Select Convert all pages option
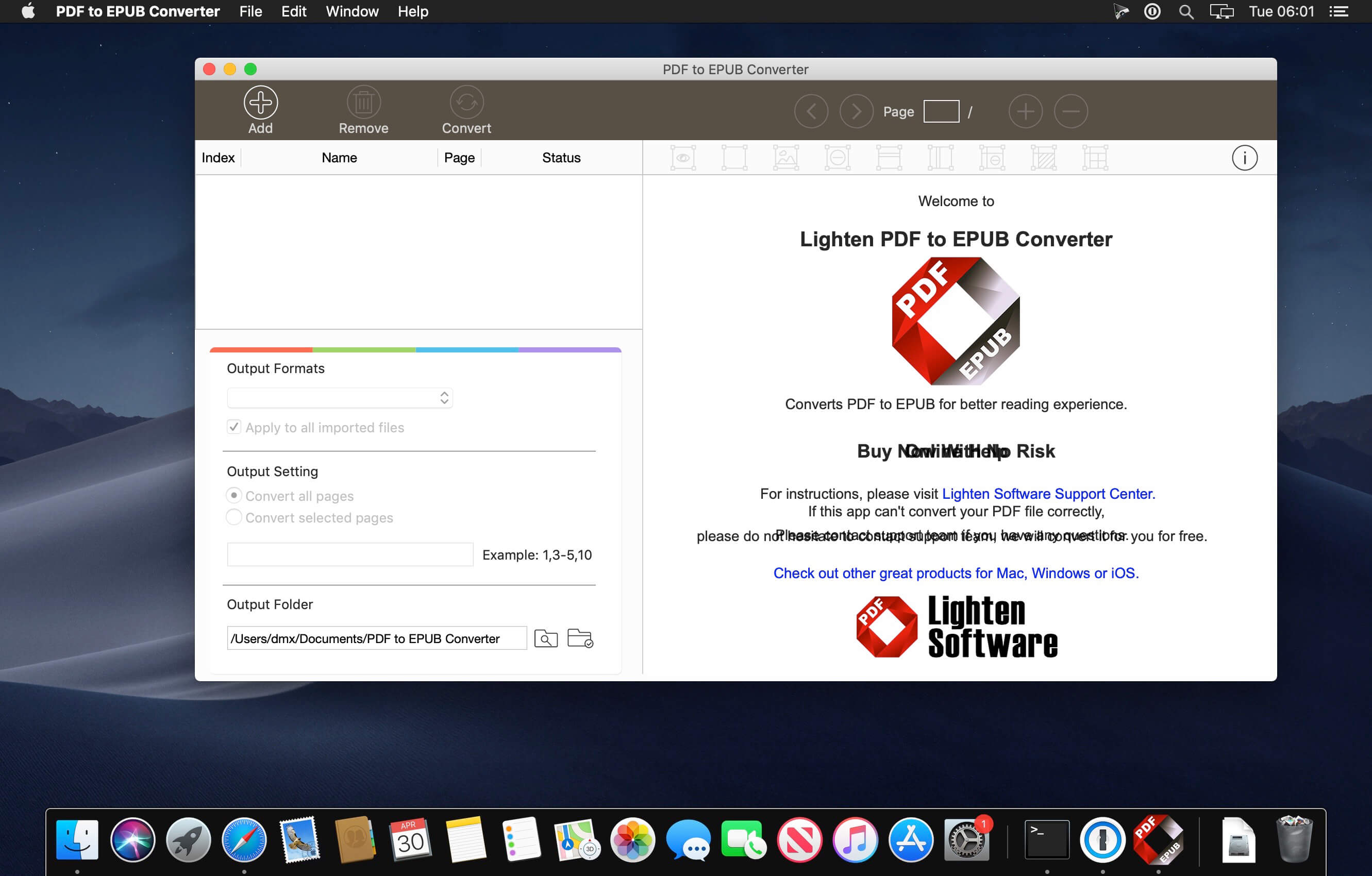 (x=233, y=496)
